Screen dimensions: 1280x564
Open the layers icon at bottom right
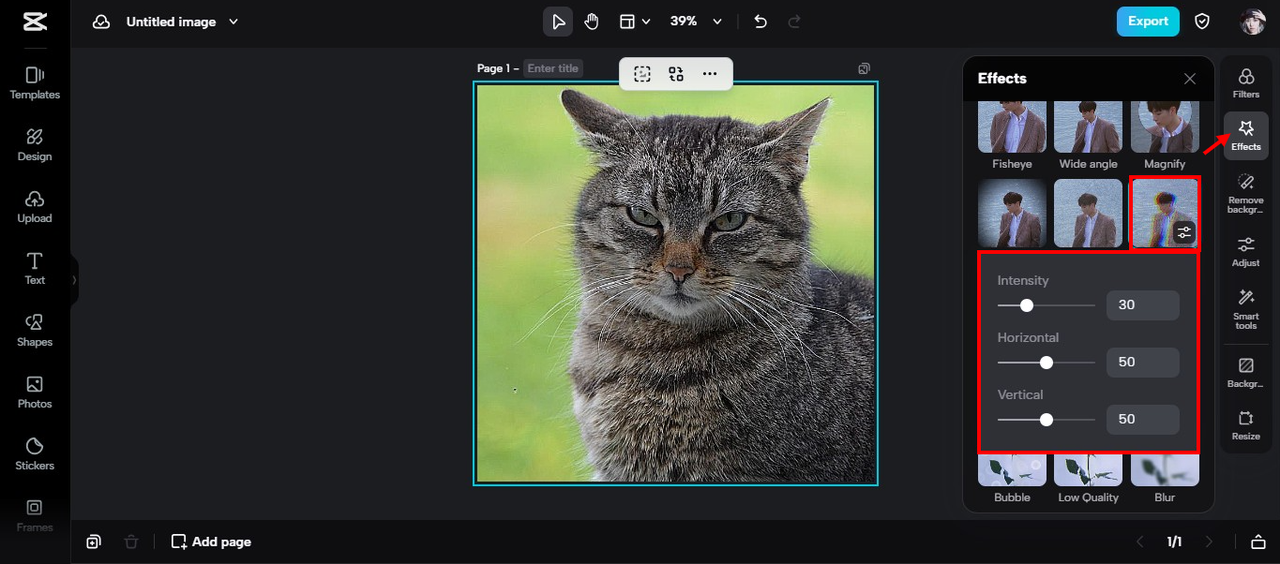[x=1258, y=542]
